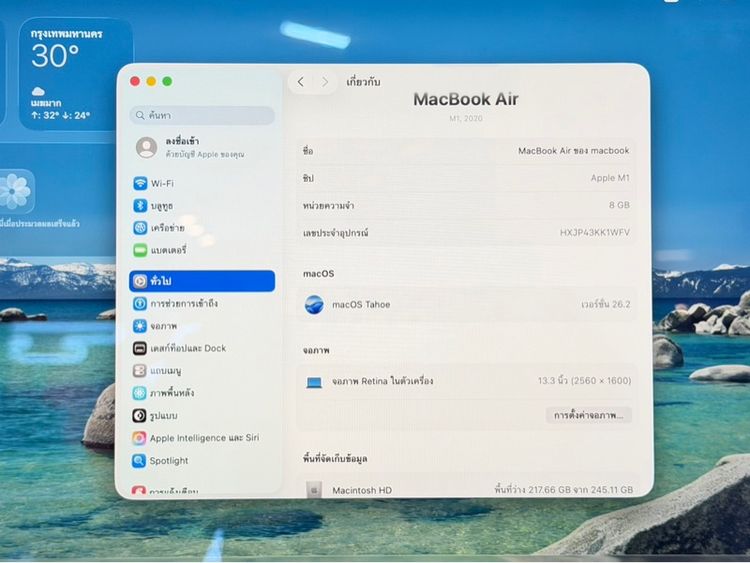Click the เลขประจำอุปกรณ์ (serial number) label

click(335, 233)
